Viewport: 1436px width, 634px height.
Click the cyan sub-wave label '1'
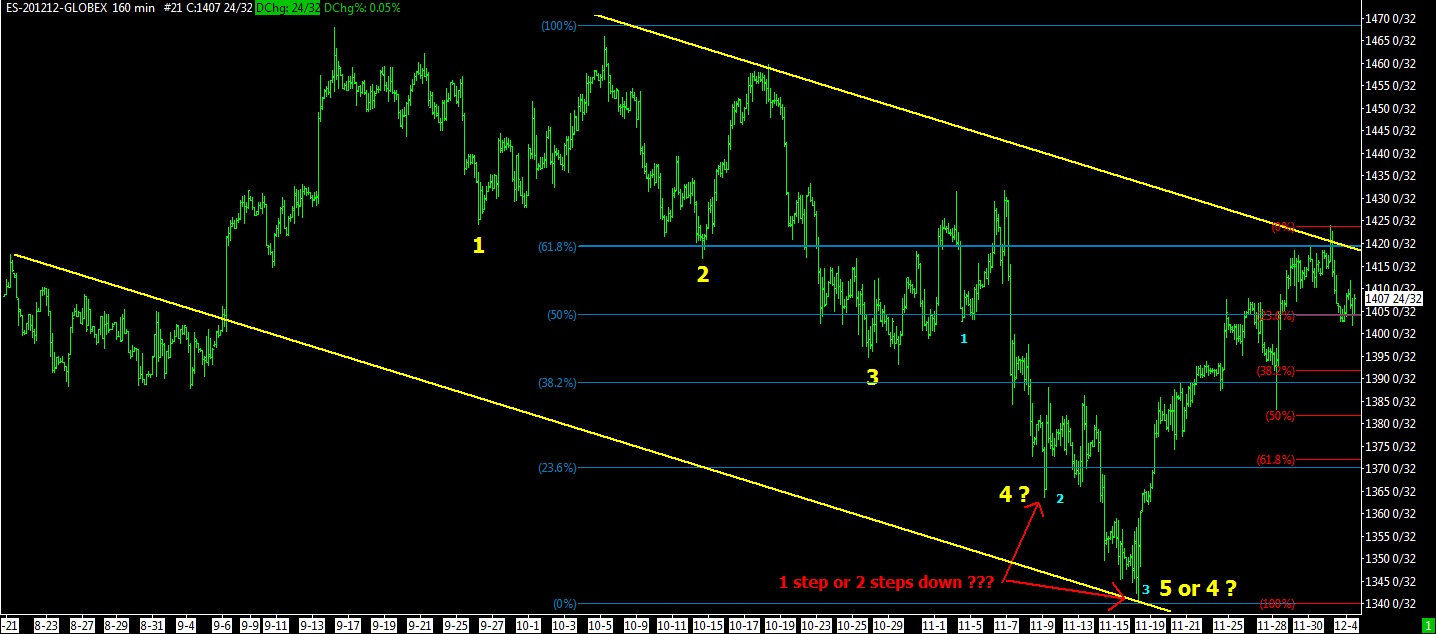(x=964, y=339)
